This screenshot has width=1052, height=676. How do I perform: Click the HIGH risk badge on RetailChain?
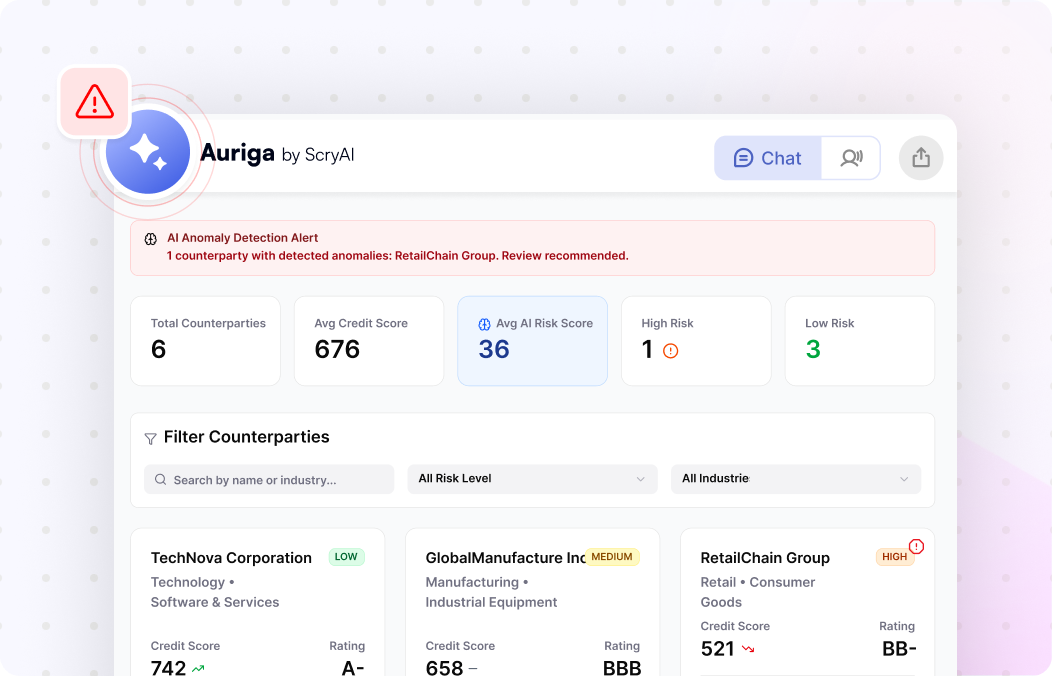pyautogui.click(x=894, y=557)
